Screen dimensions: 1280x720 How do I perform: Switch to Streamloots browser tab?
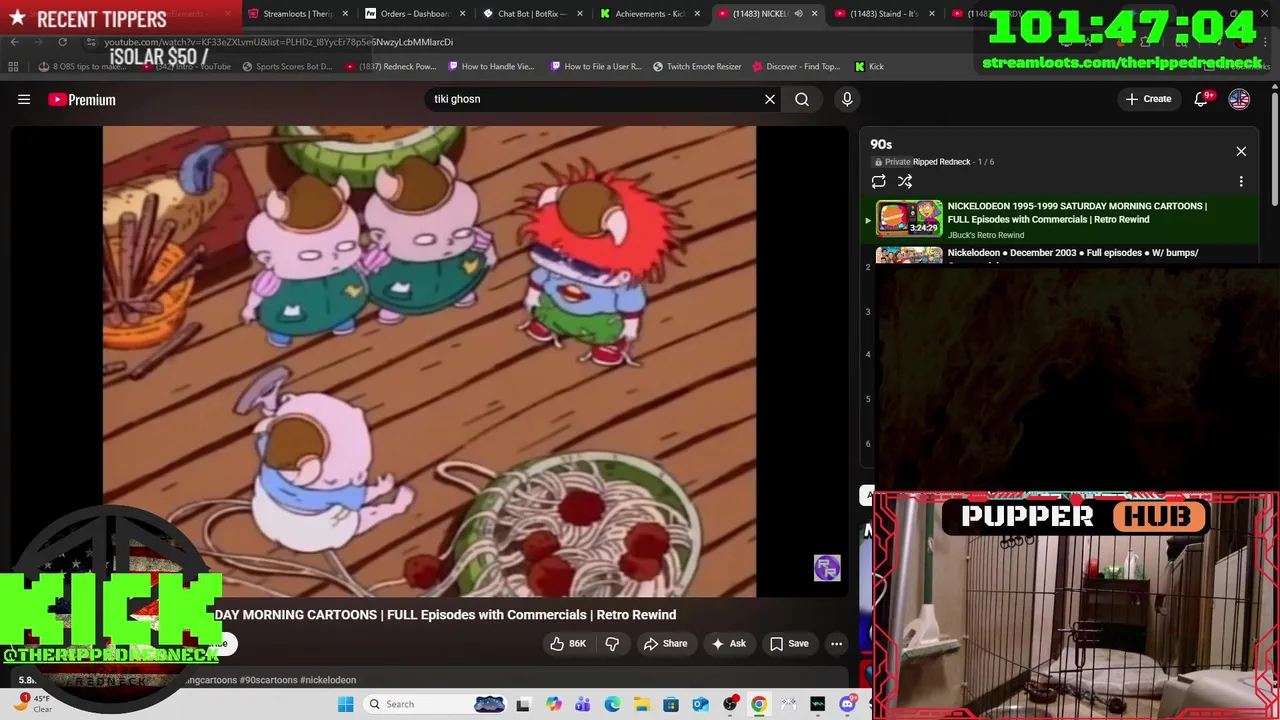[x=297, y=14]
